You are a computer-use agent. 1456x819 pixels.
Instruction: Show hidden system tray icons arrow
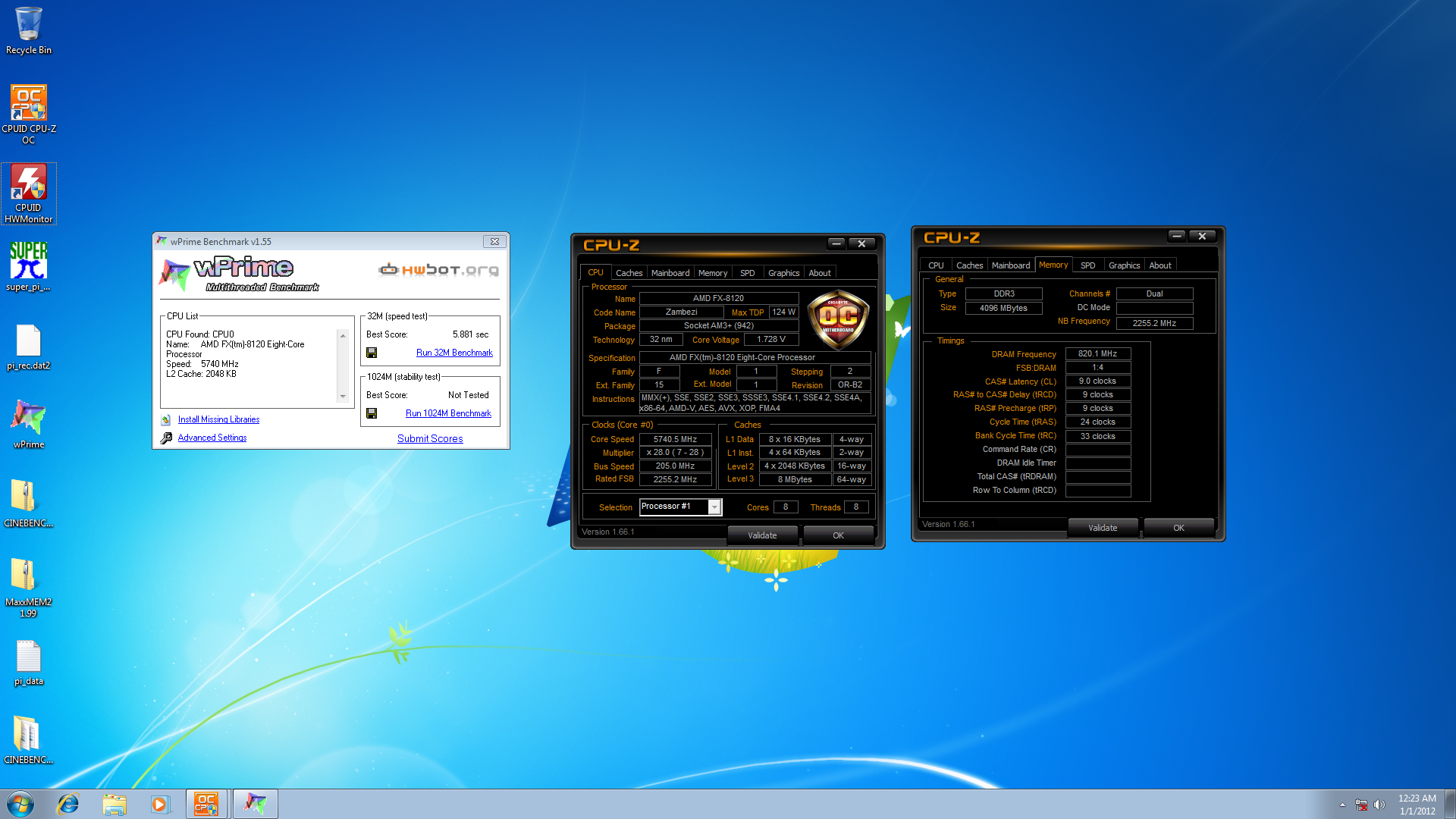coord(1342,805)
